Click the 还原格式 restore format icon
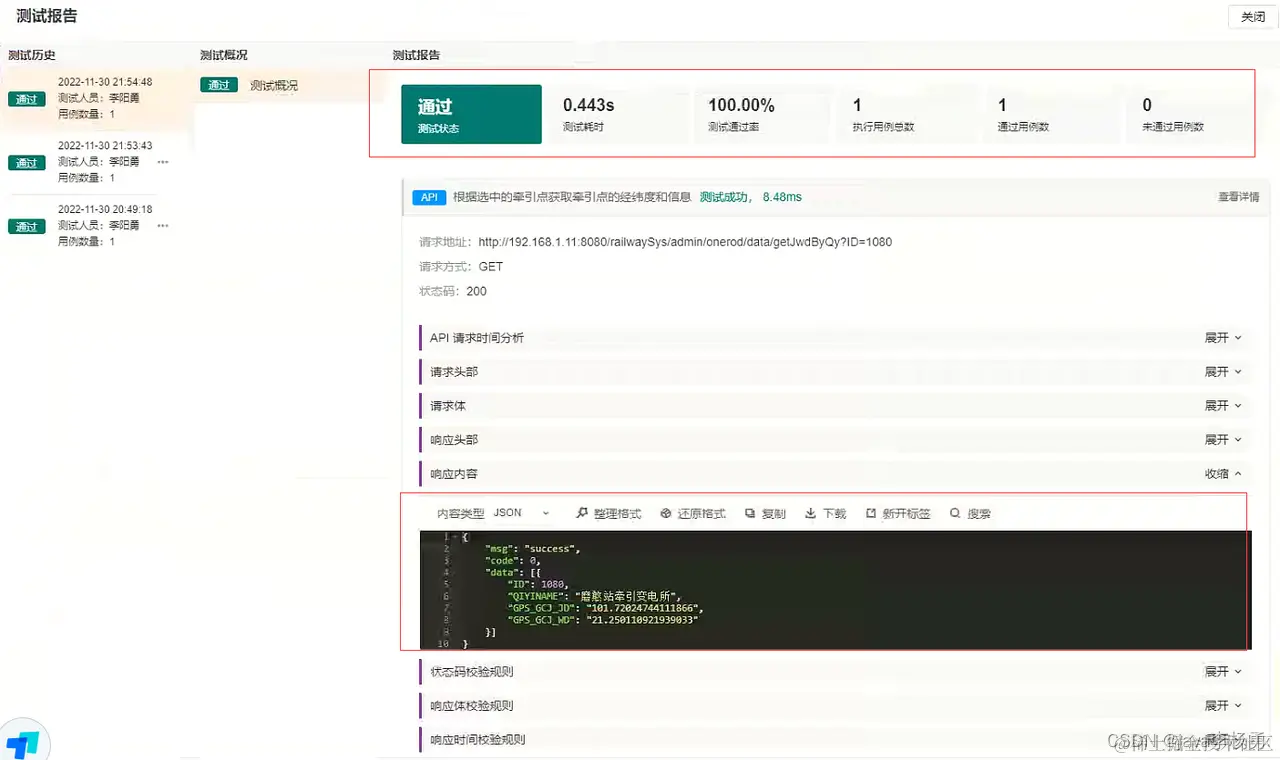The width and height of the screenshot is (1280, 760). point(666,514)
